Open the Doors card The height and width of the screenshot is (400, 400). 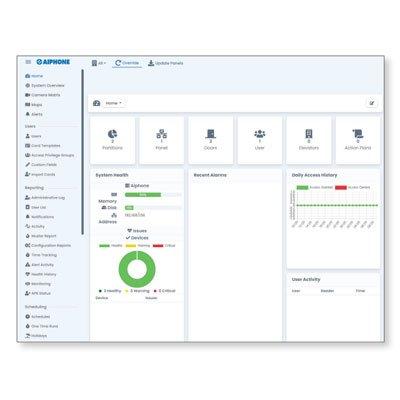point(210,140)
